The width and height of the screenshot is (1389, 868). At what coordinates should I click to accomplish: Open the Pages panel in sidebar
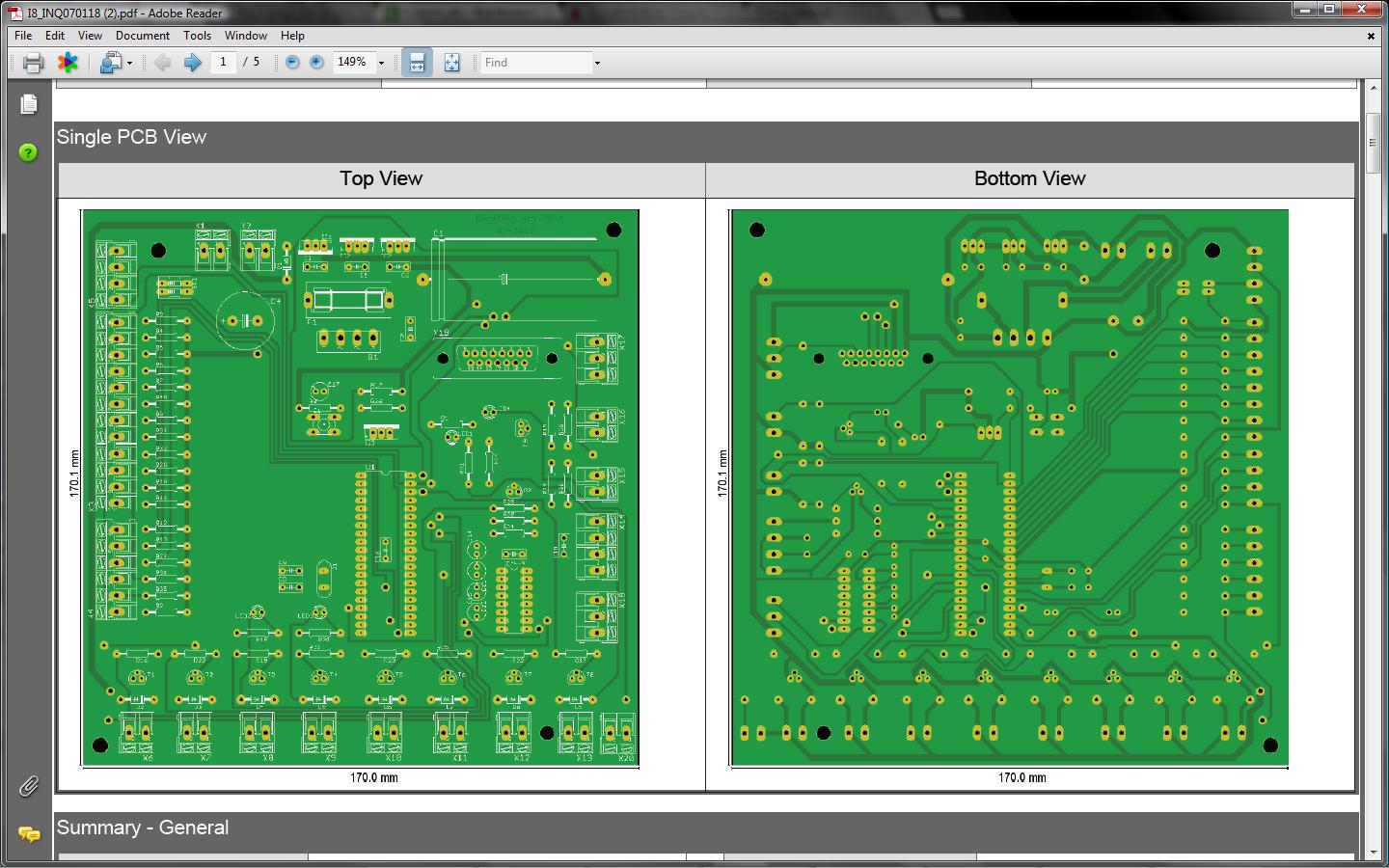[29, 104]
